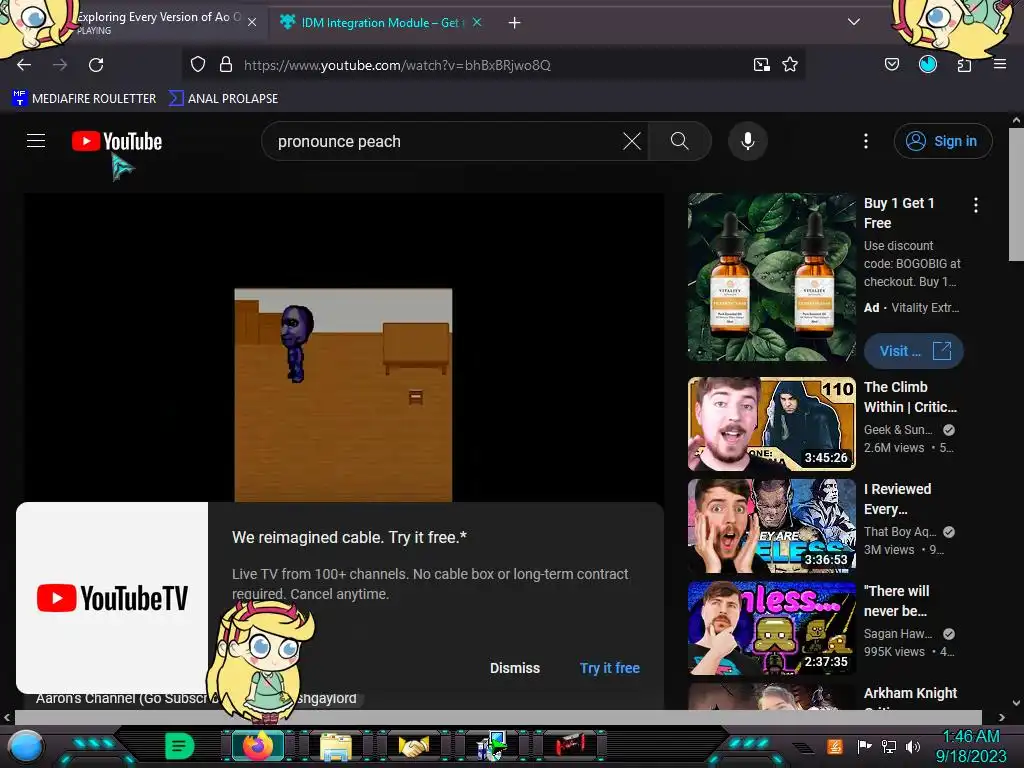Viewport: 1024px width, 768px height.
Task: Show site security via the padlock icon
Action: 226,65
